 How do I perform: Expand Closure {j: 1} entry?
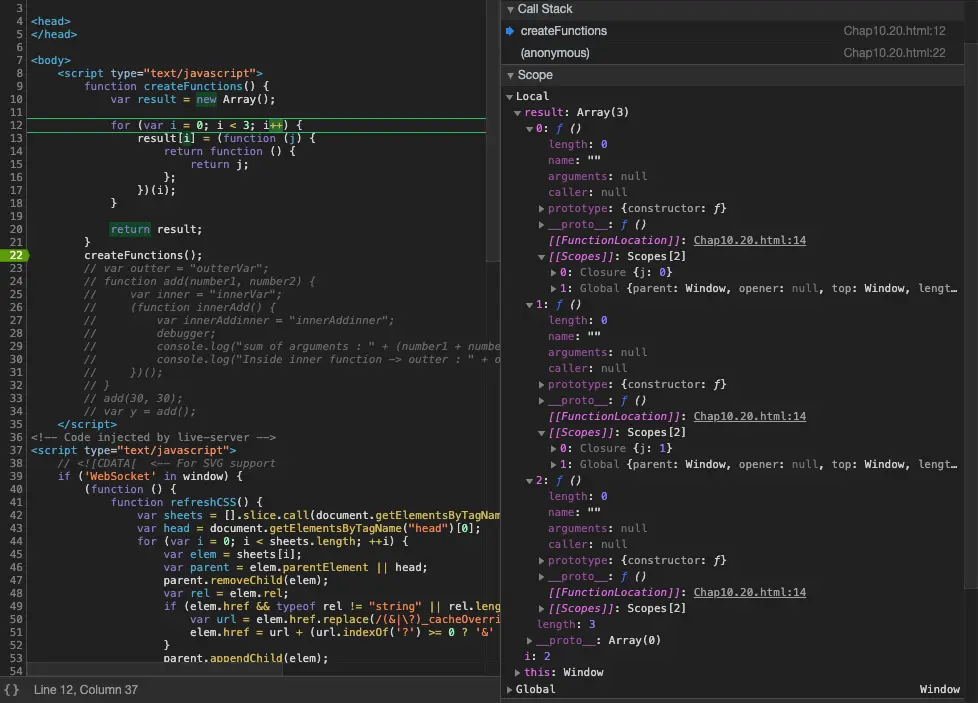click(553, 448)
